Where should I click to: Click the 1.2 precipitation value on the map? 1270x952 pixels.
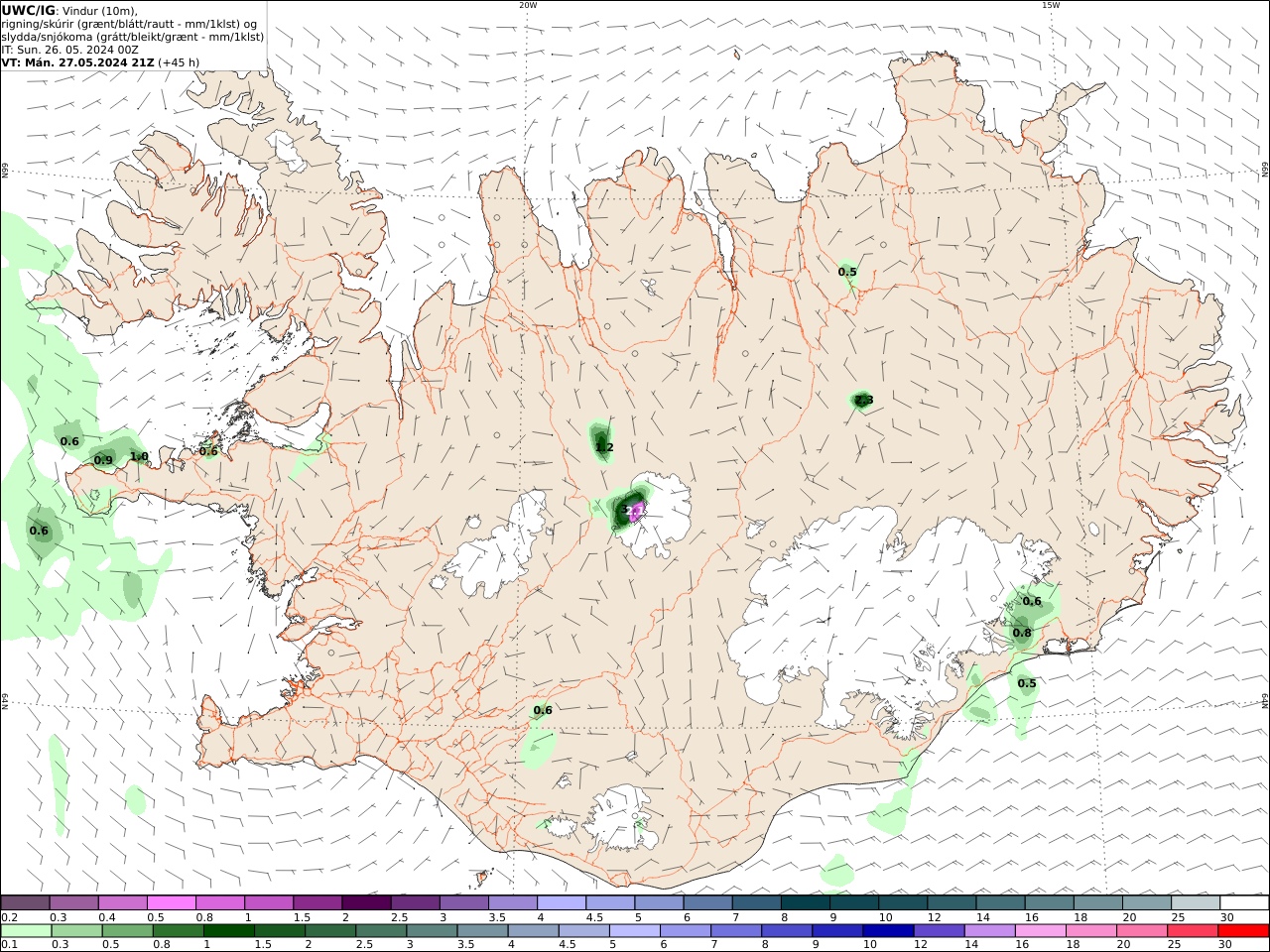point(604,447)
